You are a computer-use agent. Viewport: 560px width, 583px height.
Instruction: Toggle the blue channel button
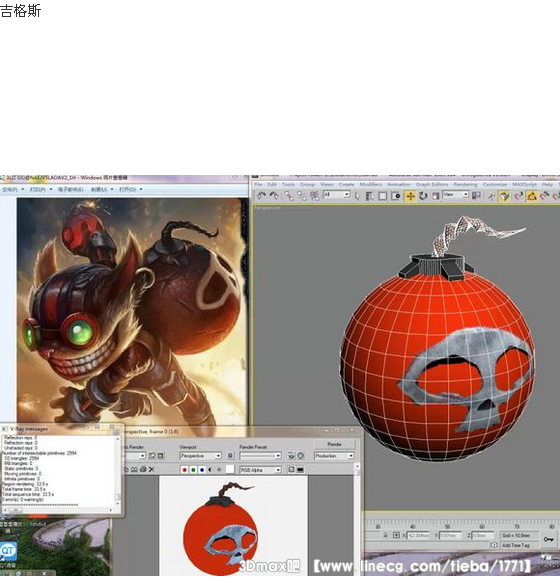click(x=202, y=470)
